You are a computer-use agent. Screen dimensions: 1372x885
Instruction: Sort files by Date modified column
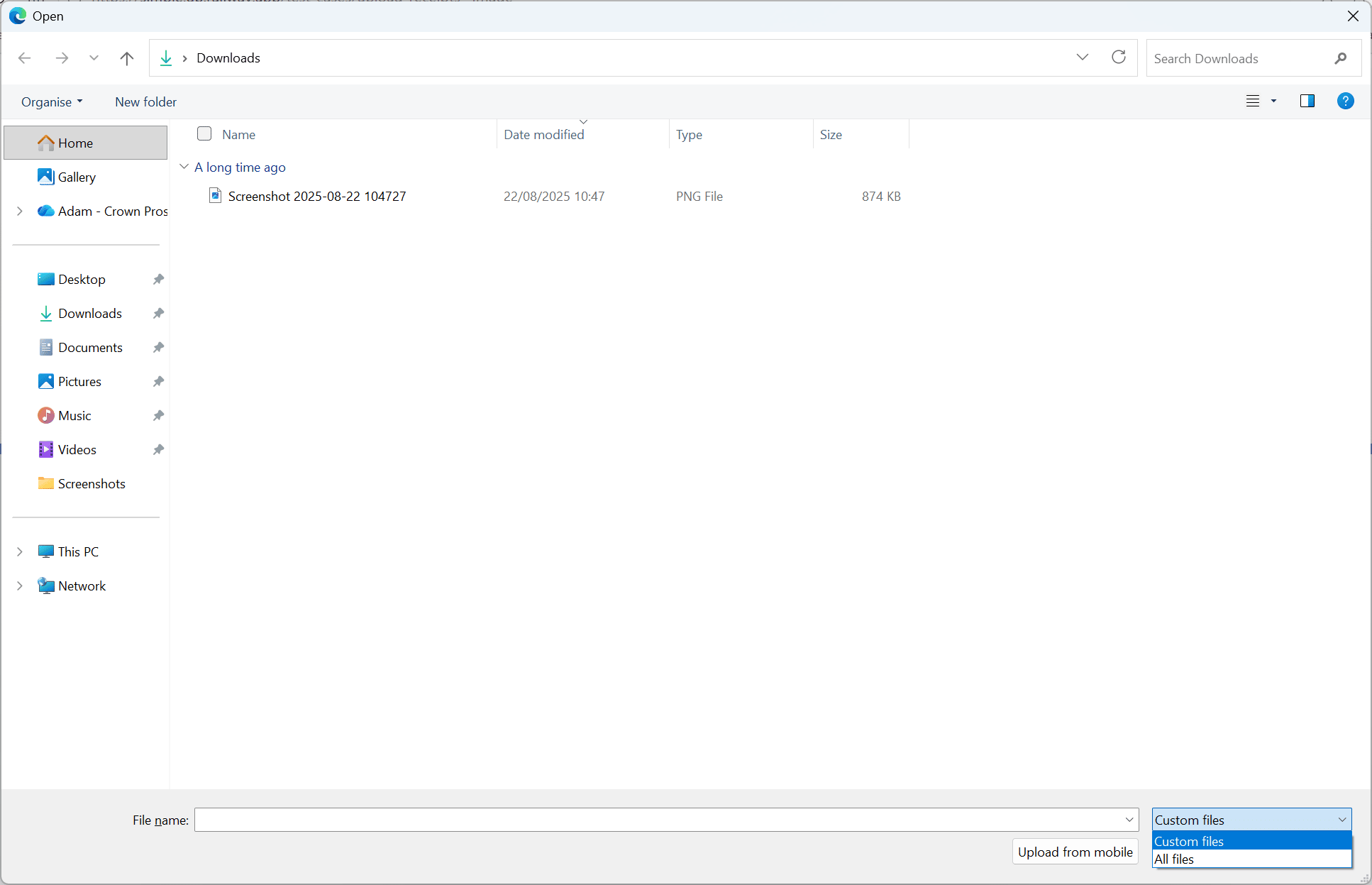[544, 135]
